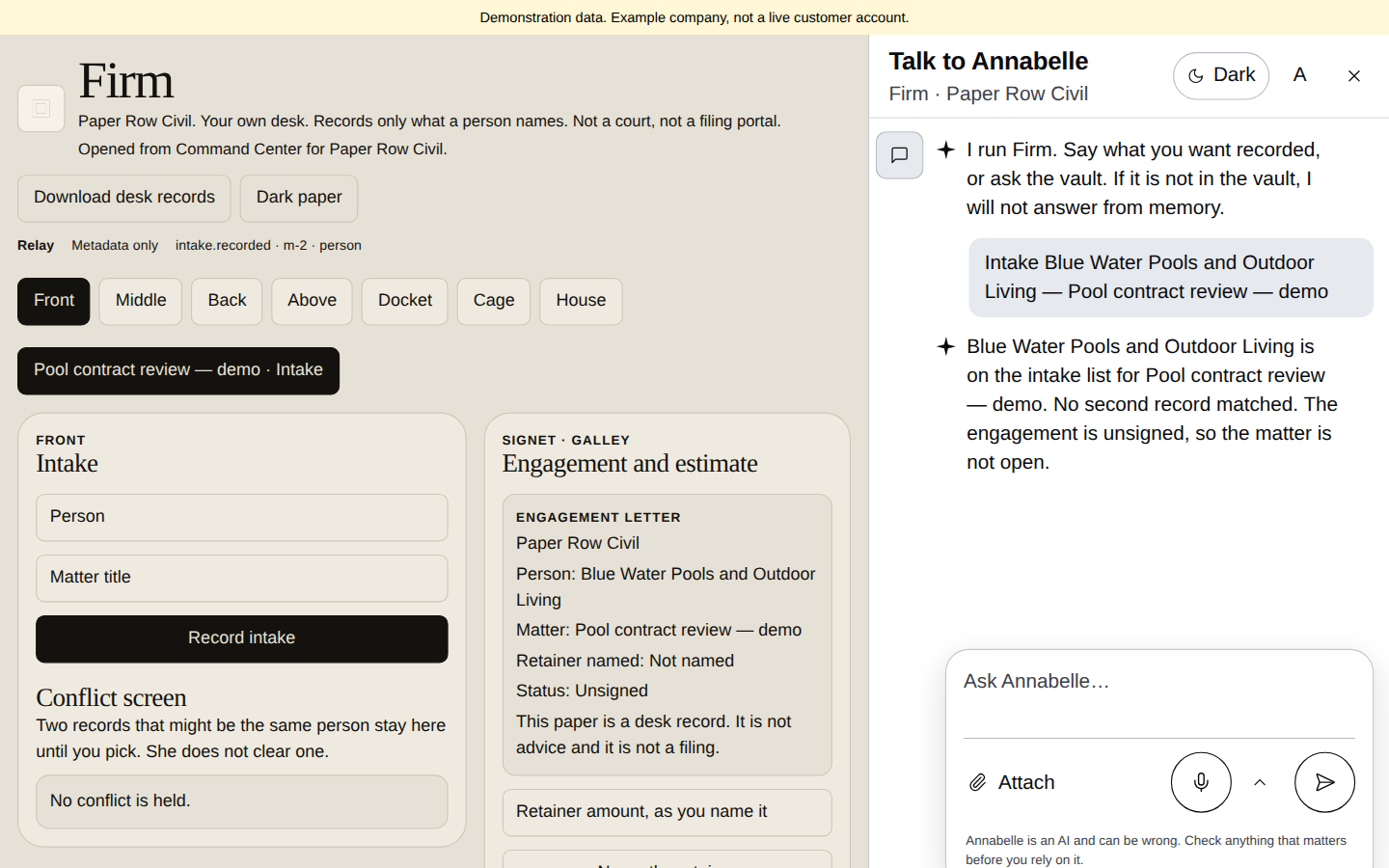Focus the Person input field
Viewport: 1389px width, 868px height.
click(x=242, y=518)
